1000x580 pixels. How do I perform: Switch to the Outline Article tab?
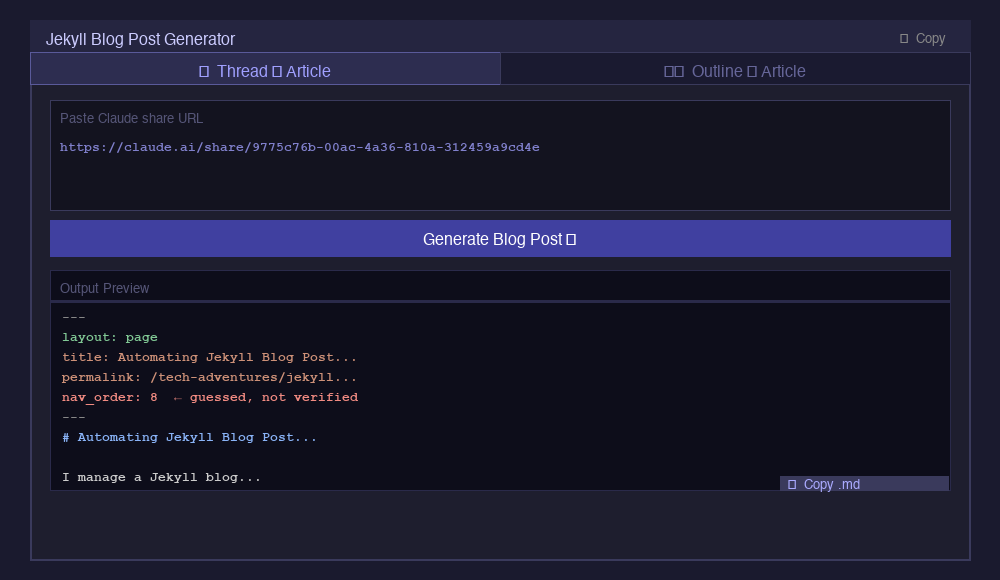[735, 70]
